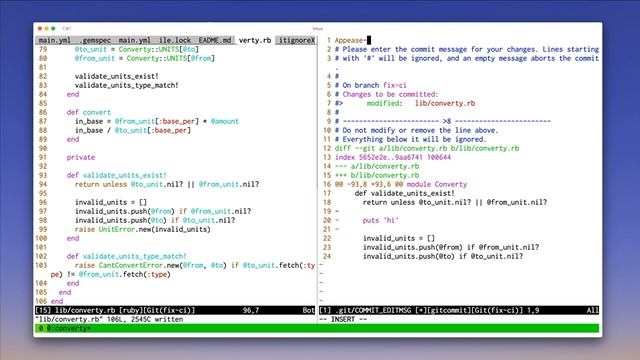
Task: Open the main.yml tab left of ile.lock
Action: (x=135, y=40)
